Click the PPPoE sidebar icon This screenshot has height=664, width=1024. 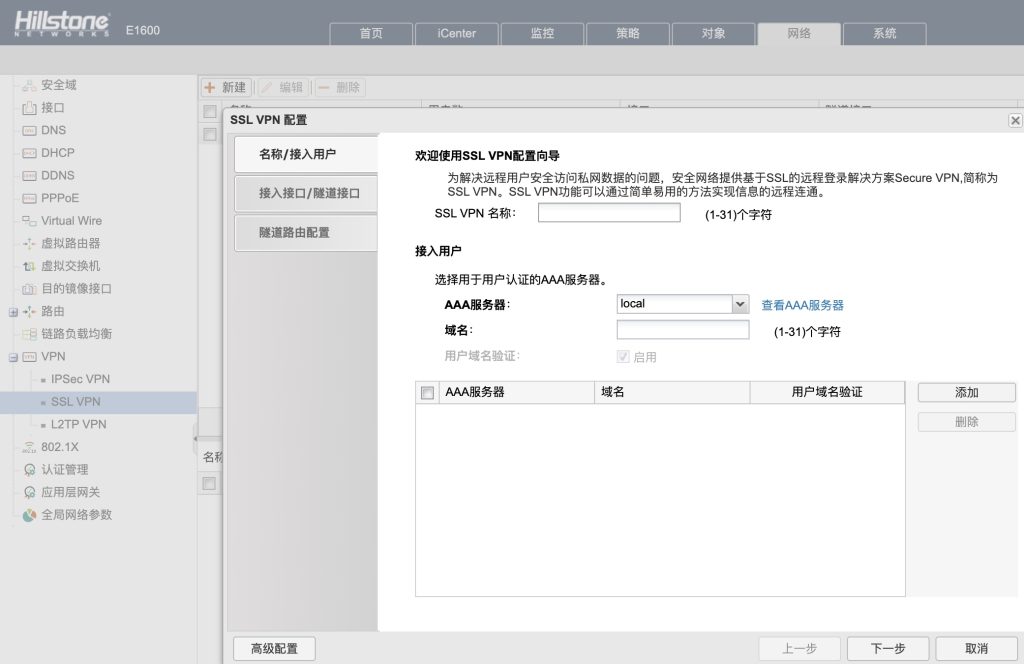(x=29, y=198)
